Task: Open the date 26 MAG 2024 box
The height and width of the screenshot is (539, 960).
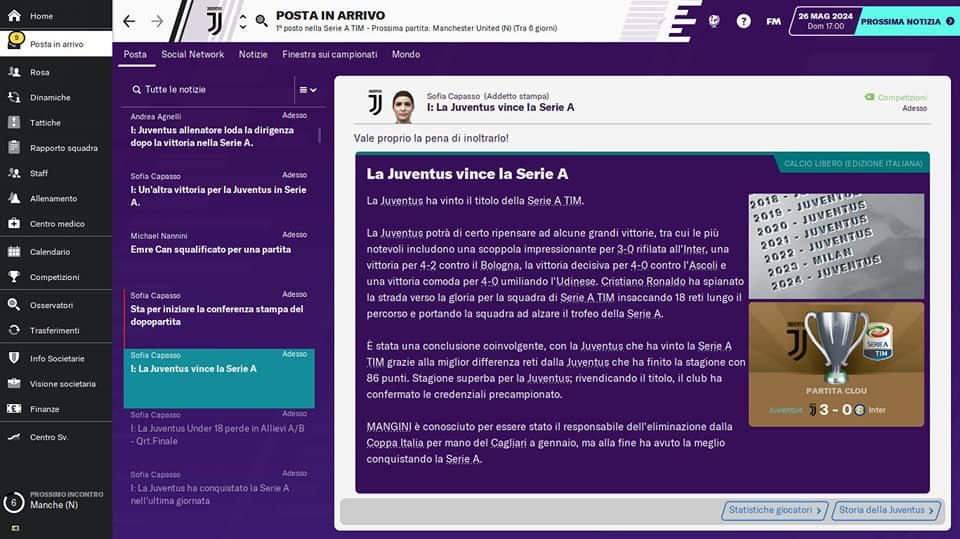Action: 825,21
